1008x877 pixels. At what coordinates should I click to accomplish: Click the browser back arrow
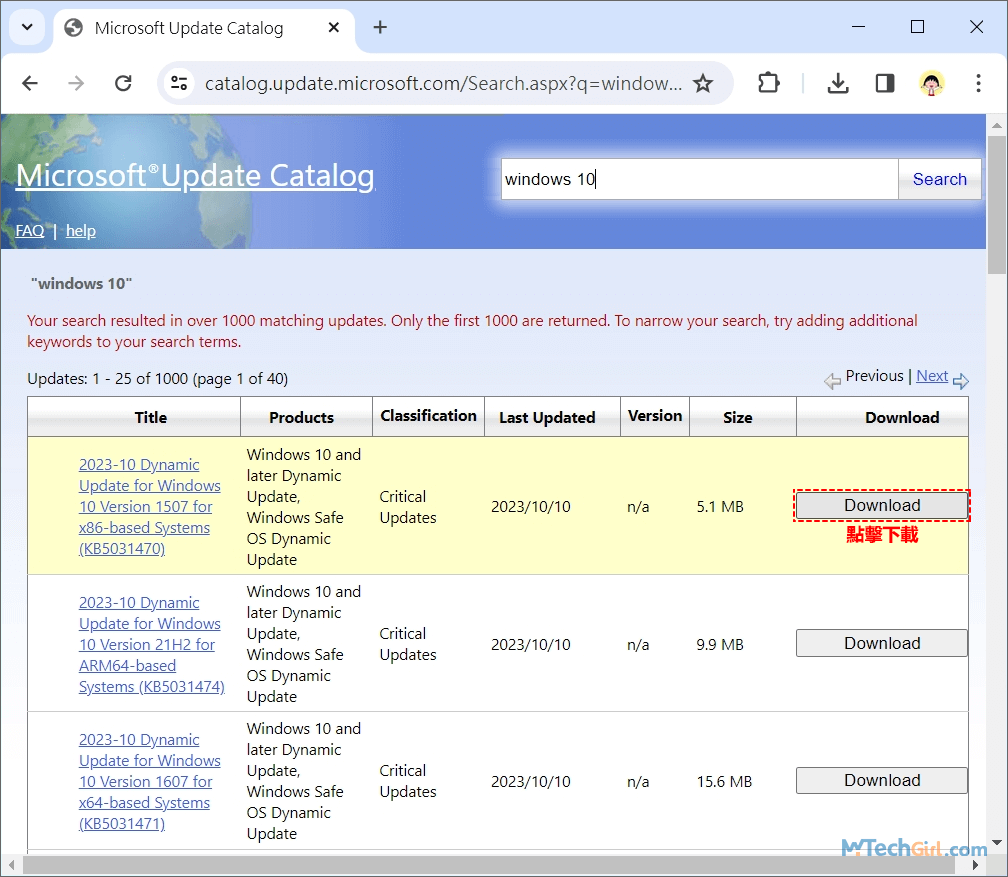30,83
